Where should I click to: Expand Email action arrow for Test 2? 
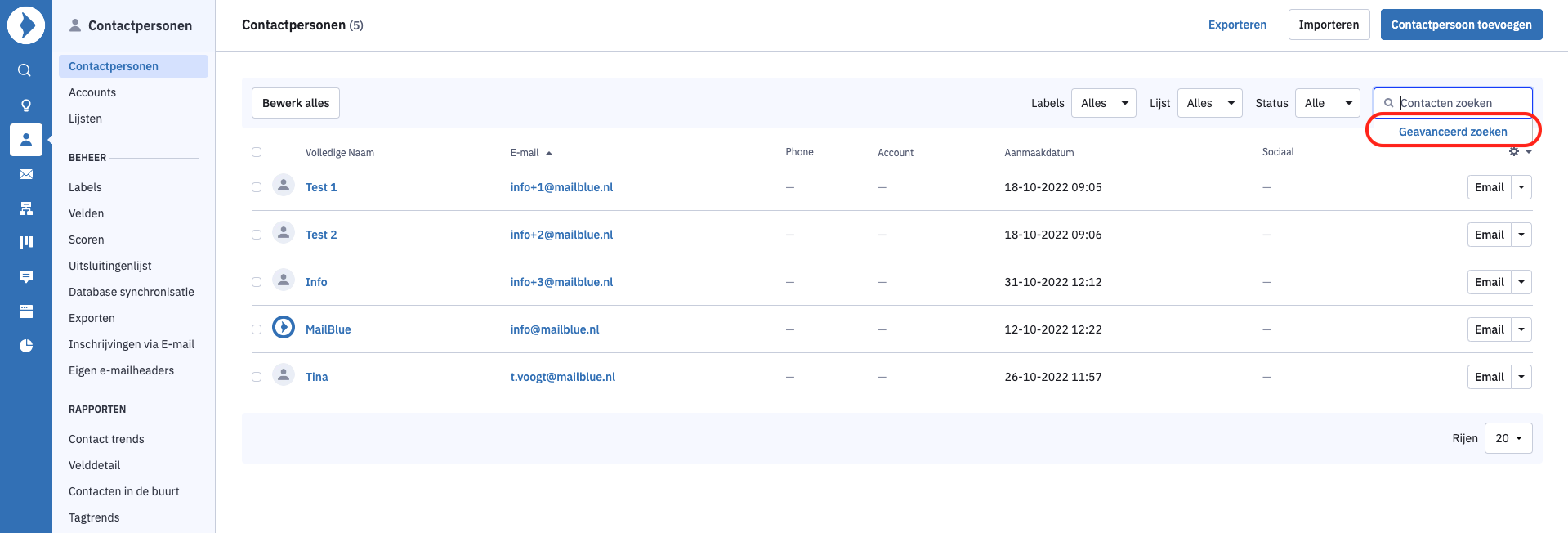pos(1521,235)
